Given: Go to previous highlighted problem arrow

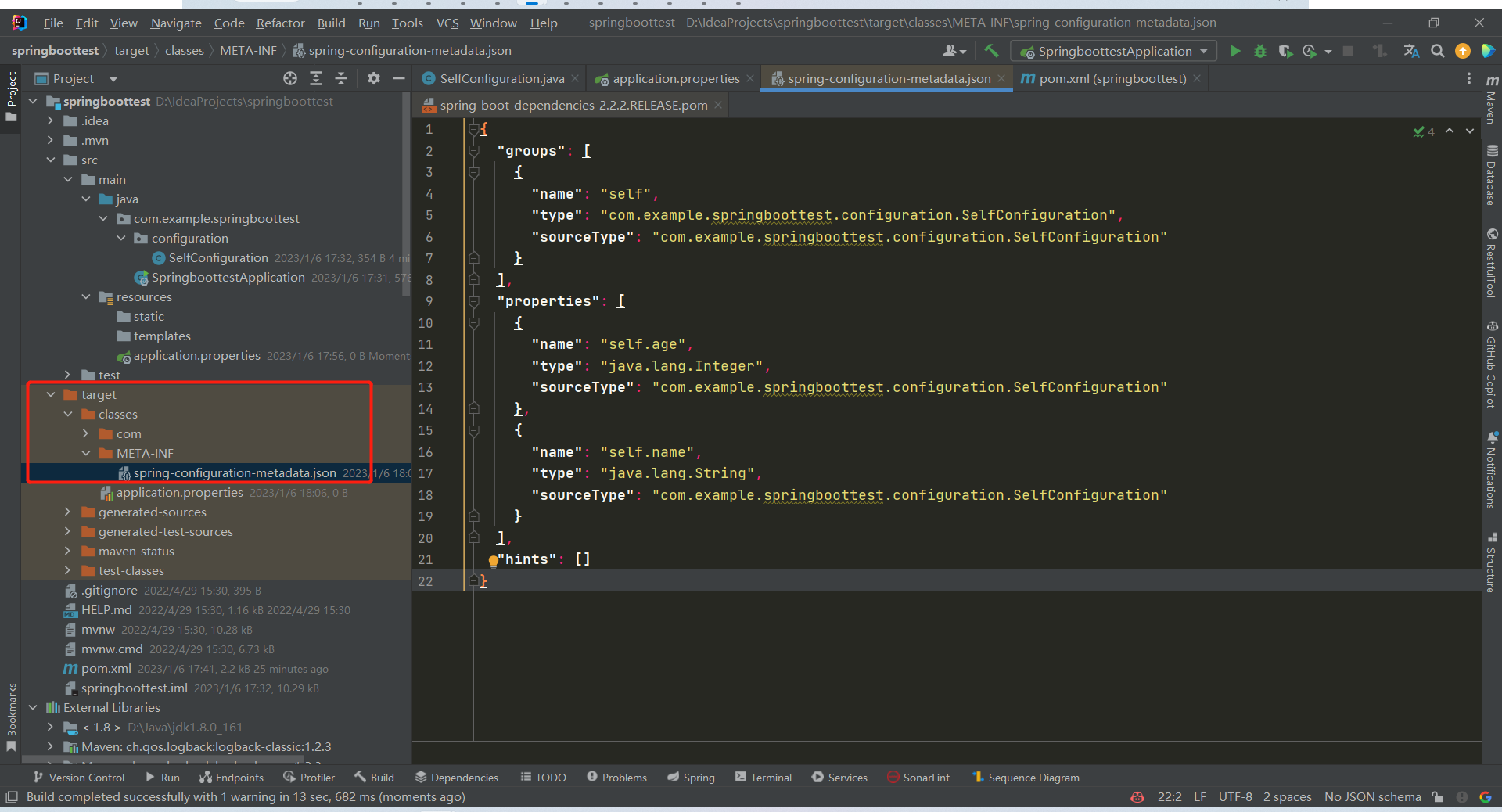Looking at the screenshot, I should [1450, 131].
